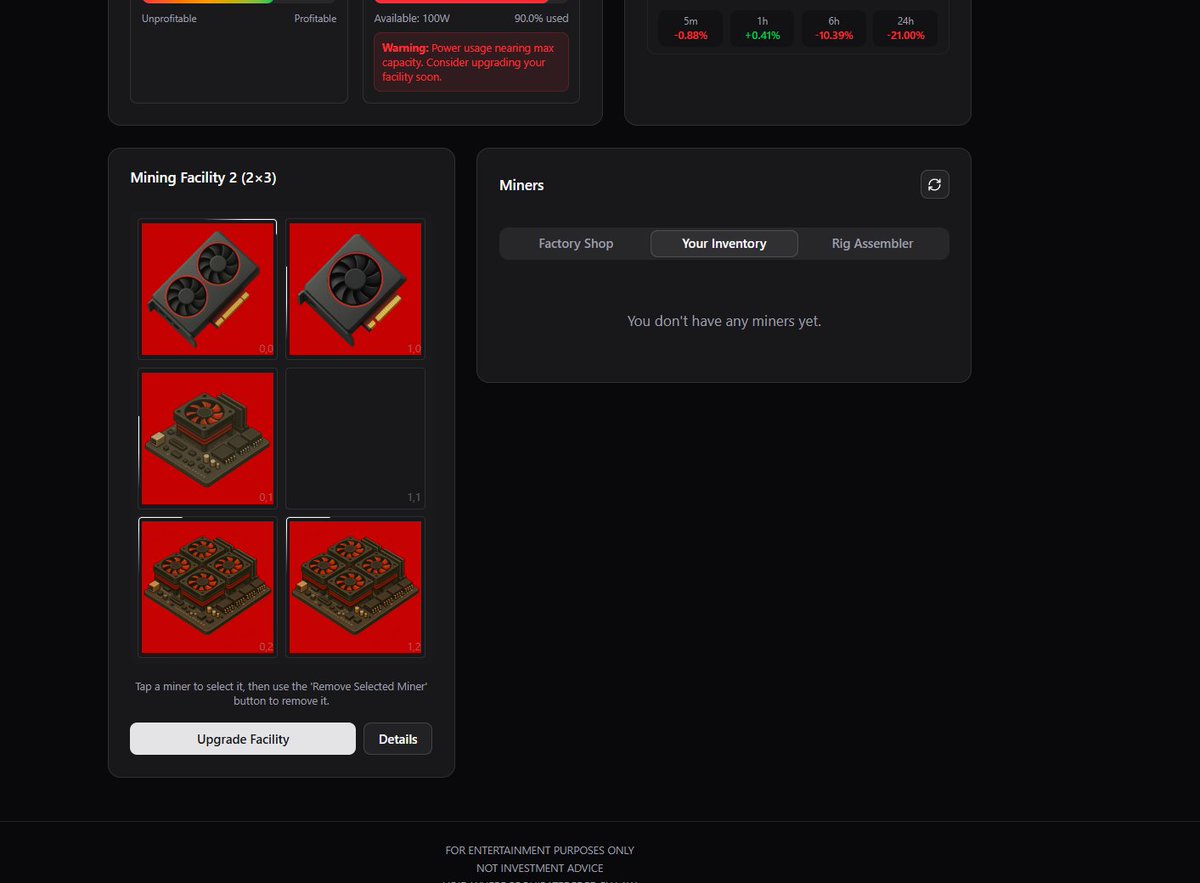
Task: Click the empty facility slot 1,1
Action: pyautogui.click(x=355, y=438)
